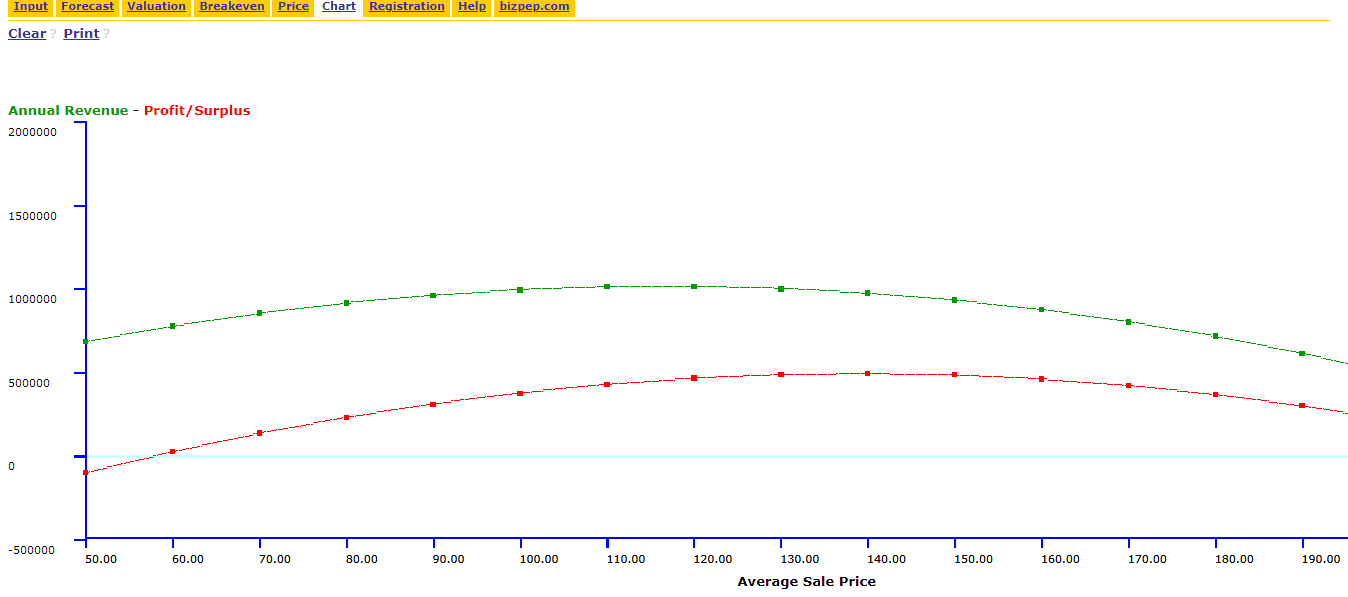The image size is (1348, 597).
Task: Click the red profit point at price 60.00
Action: 173,452
